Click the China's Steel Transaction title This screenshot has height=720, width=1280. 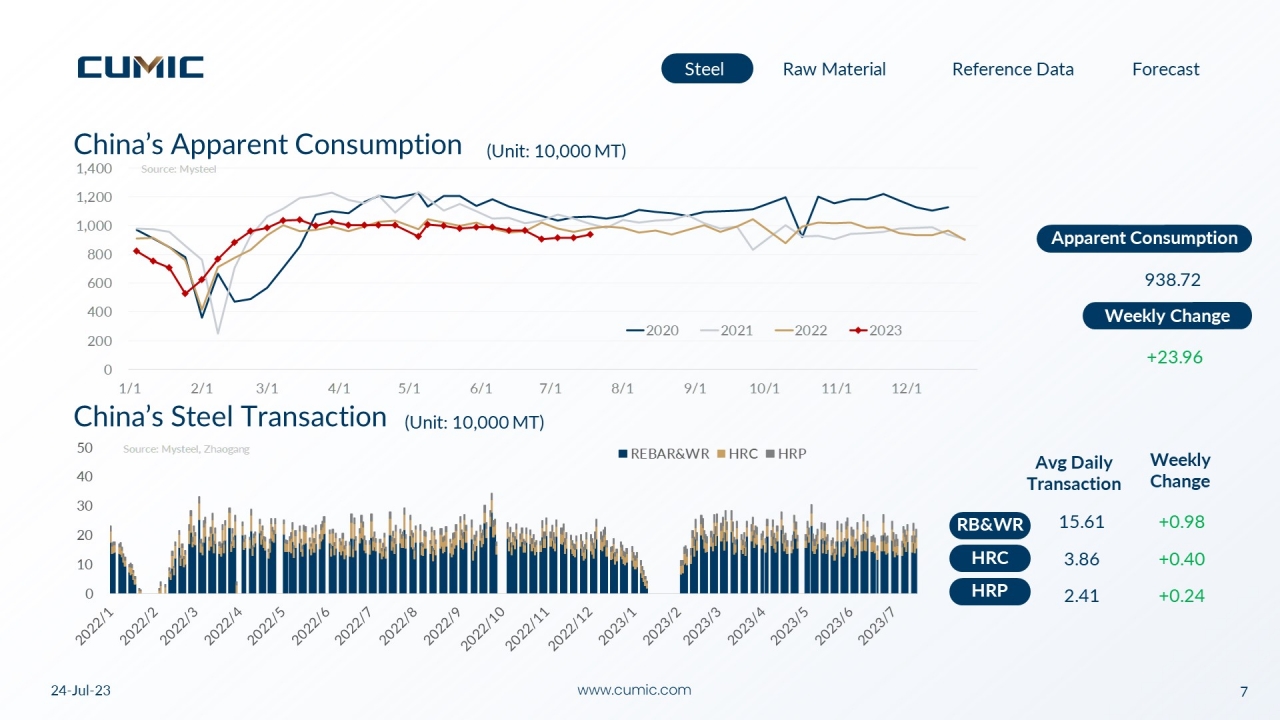[x=230, y=416]
